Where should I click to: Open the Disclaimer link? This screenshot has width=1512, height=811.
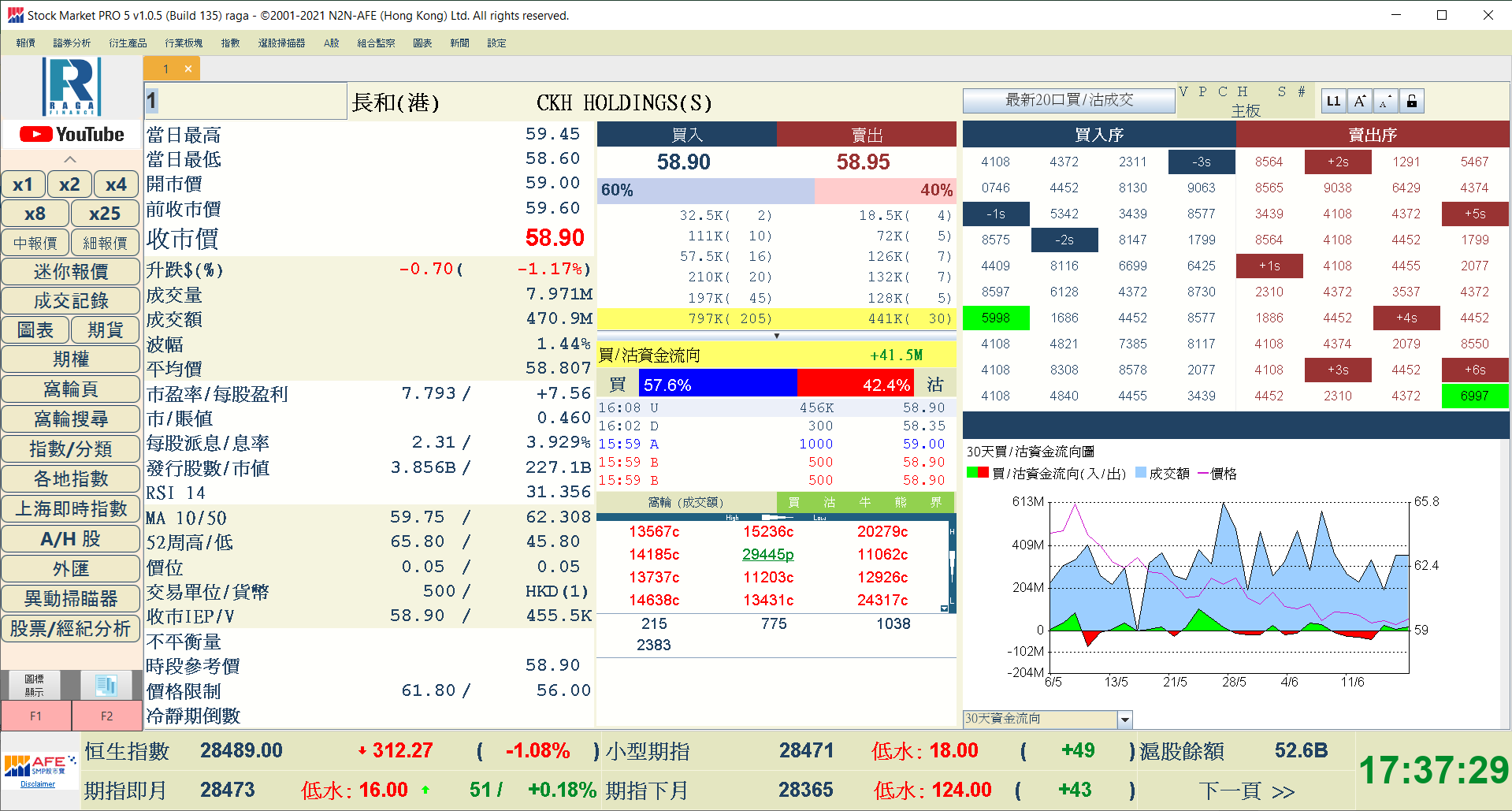click(x=38, y=784)
